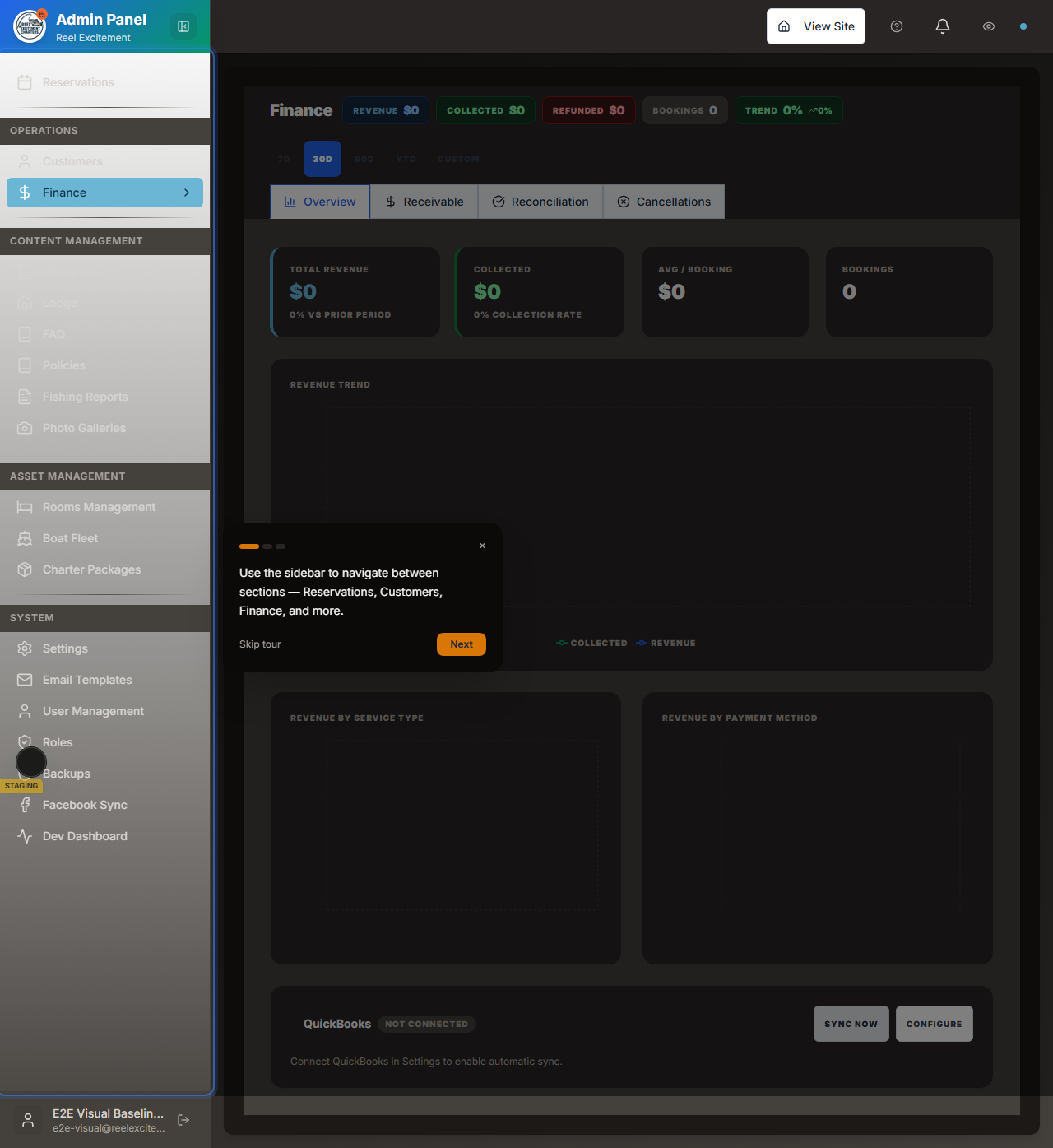The height and width of the screenshot is (1148, 1053).
Task: Switch to the Receivable tab
Action: point(424,202)
